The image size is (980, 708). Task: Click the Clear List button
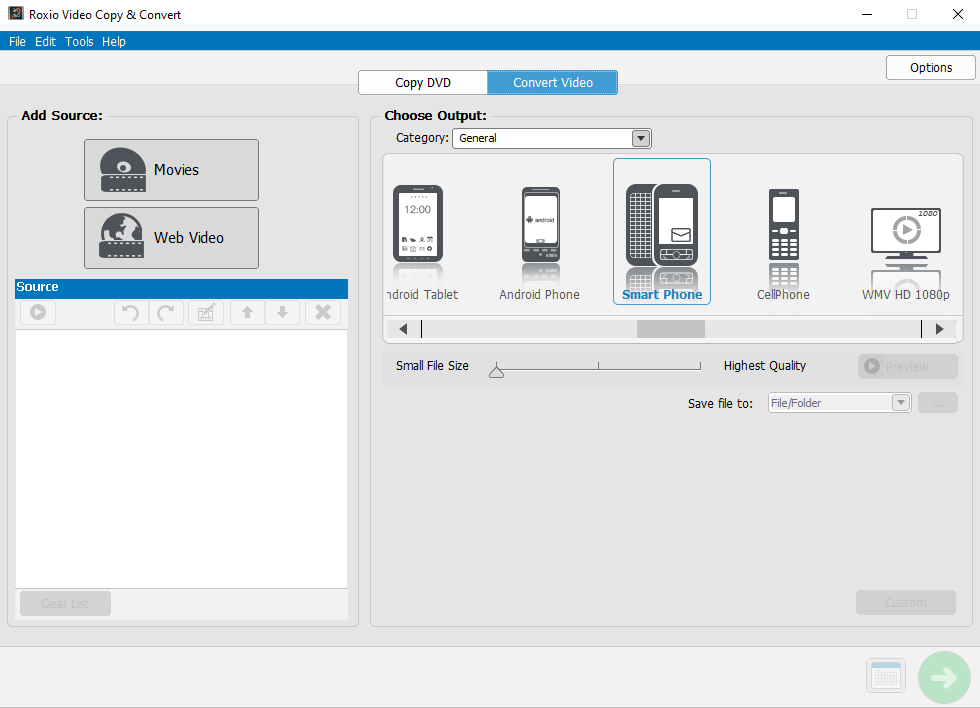pos(66,604)
